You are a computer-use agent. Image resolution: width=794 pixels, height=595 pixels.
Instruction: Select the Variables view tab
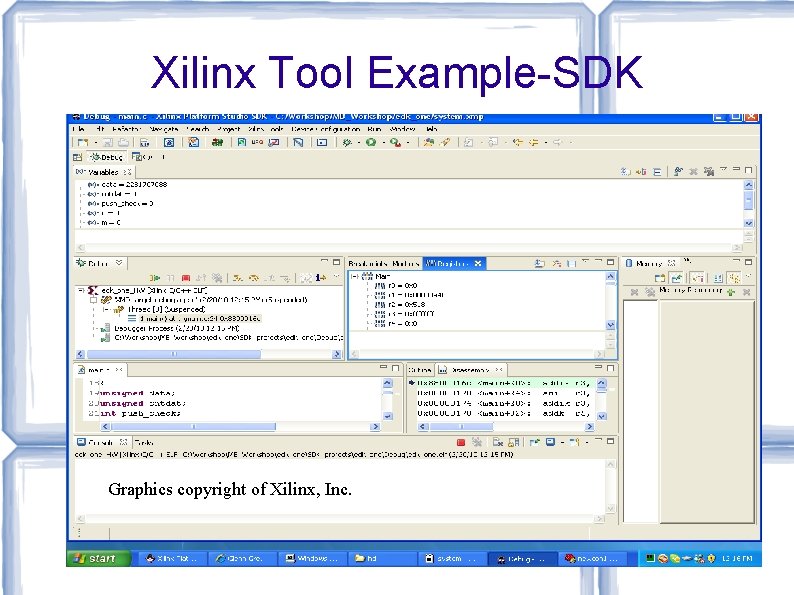tap(103, 172)
